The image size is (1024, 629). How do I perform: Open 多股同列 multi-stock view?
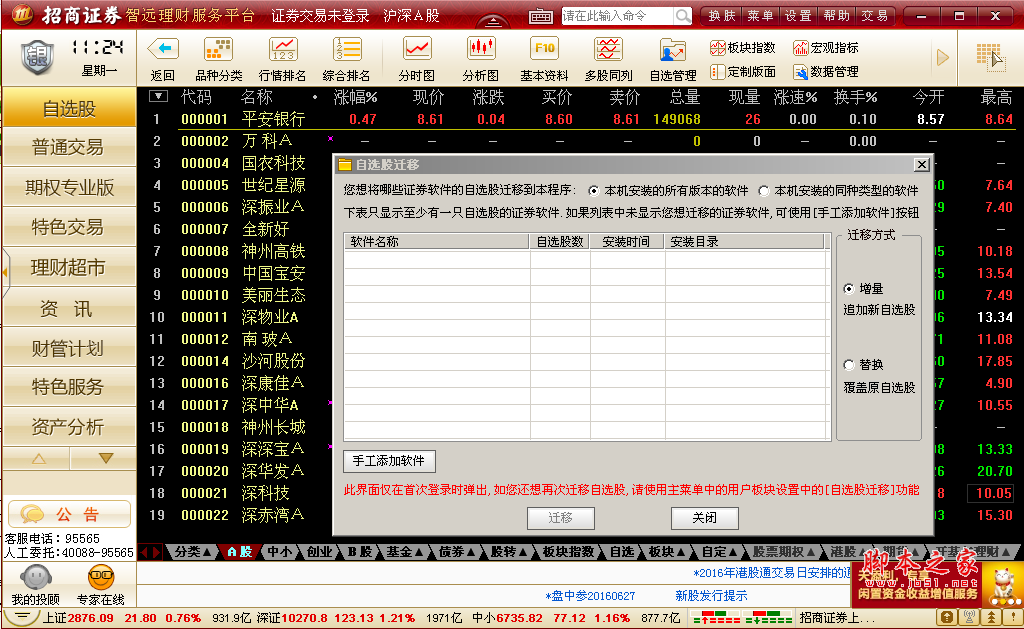coord(608,49)
